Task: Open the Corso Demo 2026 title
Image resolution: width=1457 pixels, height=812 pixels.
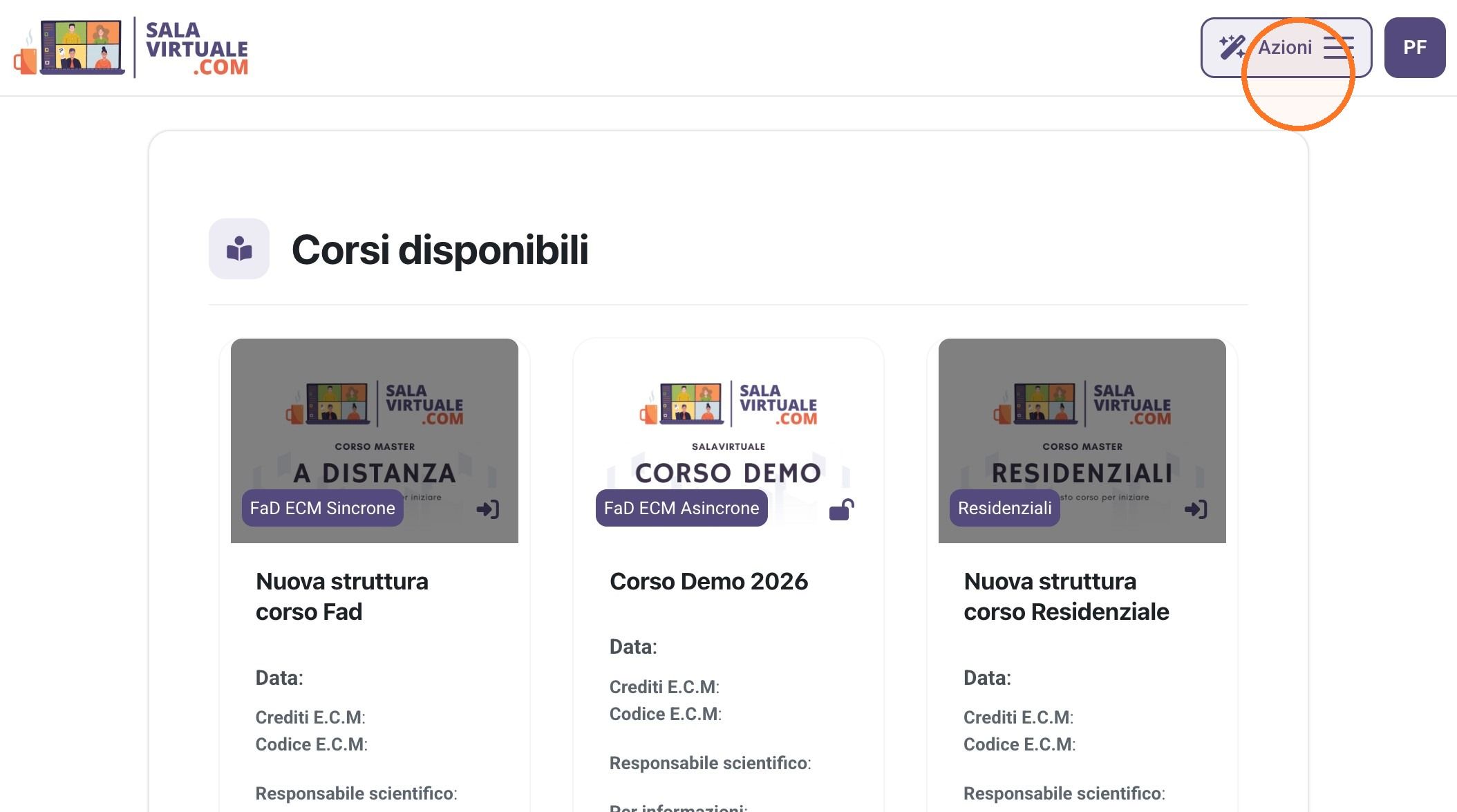Action: pyautogui.click(x=708, y=581)
